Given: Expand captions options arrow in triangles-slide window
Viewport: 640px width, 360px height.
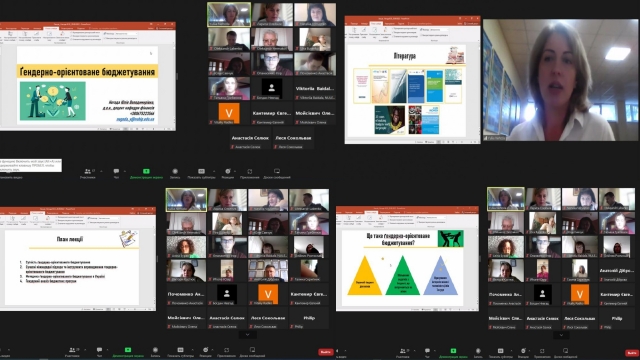Looking at the screenshot, I should tap(511, 351).
